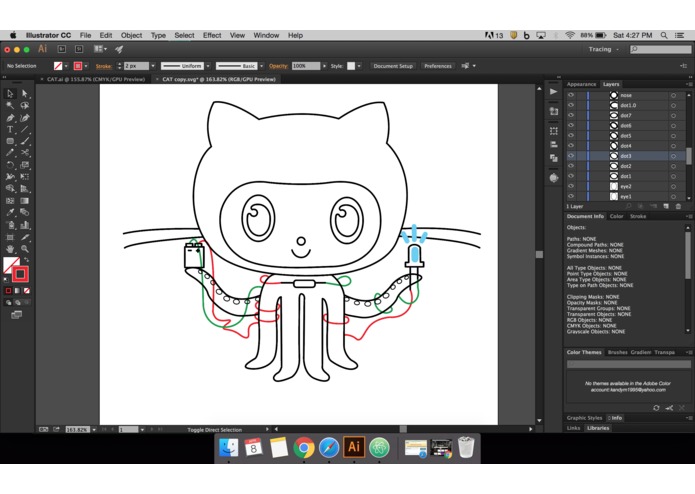
Task: Open the Style swatch dropdown
Action: coord(359,66)
